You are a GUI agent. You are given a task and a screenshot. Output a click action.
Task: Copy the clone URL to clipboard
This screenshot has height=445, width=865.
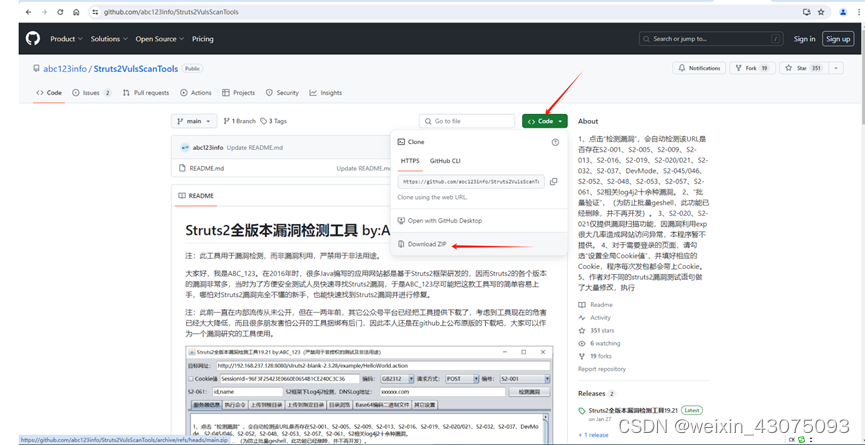553,181
